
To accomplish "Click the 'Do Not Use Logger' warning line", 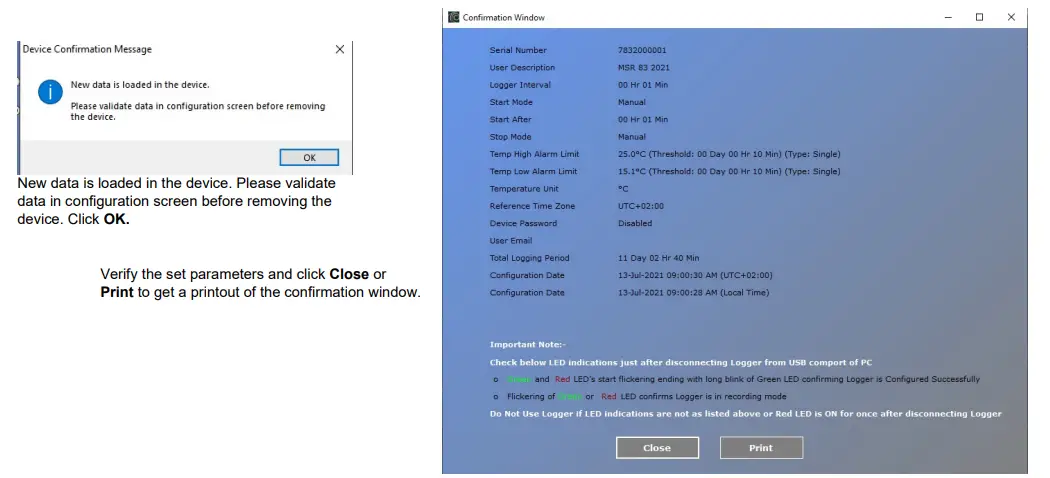I will click(x=745, y=414).
